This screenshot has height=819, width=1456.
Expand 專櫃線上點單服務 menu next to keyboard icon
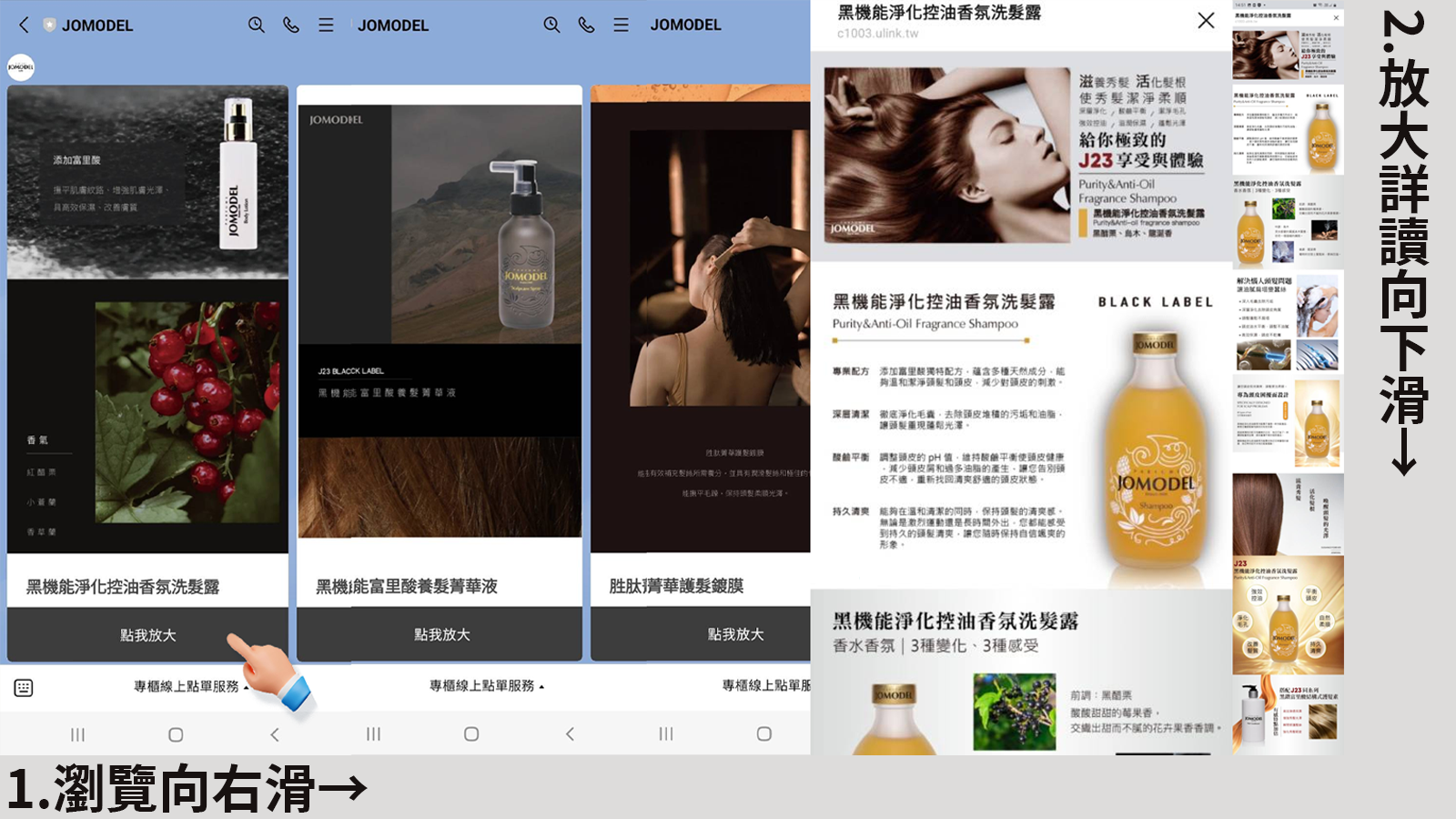(191, 686)
